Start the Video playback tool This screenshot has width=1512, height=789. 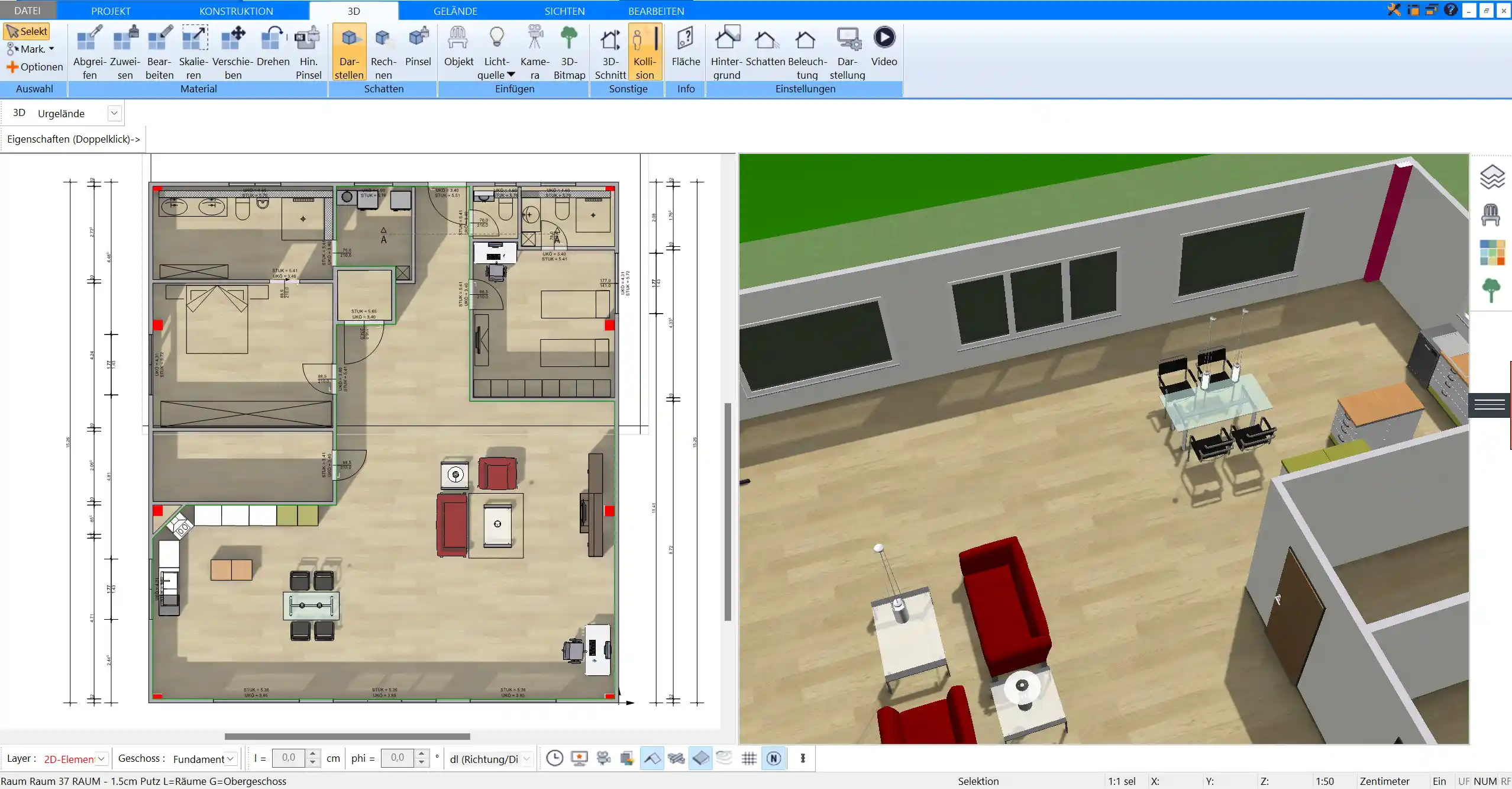[x=884, y=46]
